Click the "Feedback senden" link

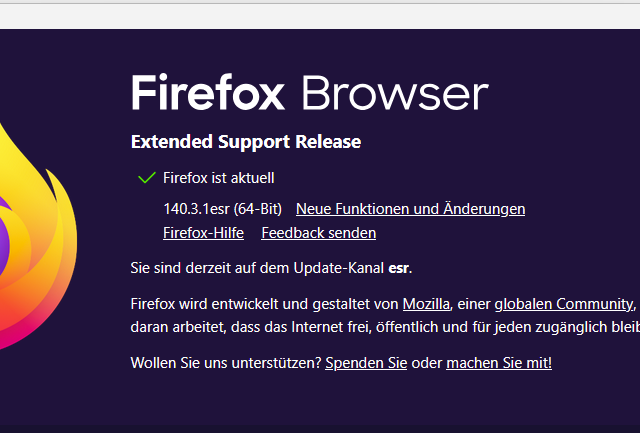coord(318,233)
